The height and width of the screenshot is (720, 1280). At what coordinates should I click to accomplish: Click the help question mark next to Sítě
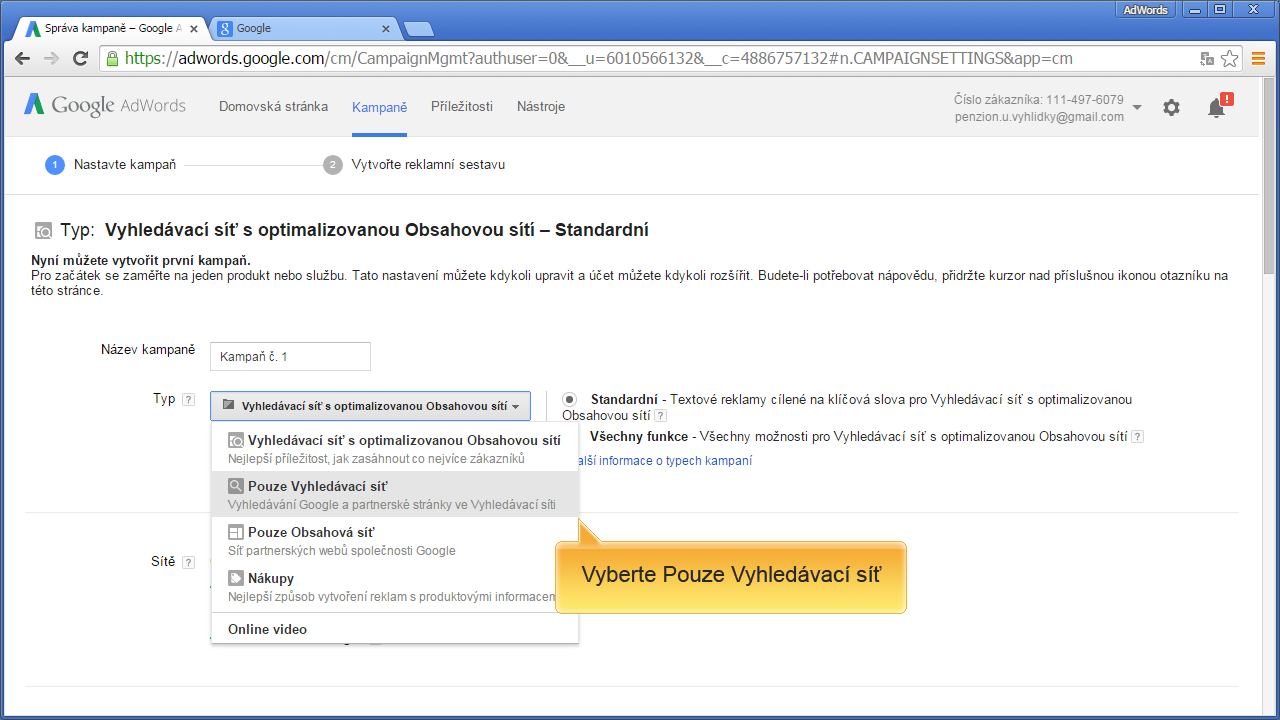click(188, 563)
